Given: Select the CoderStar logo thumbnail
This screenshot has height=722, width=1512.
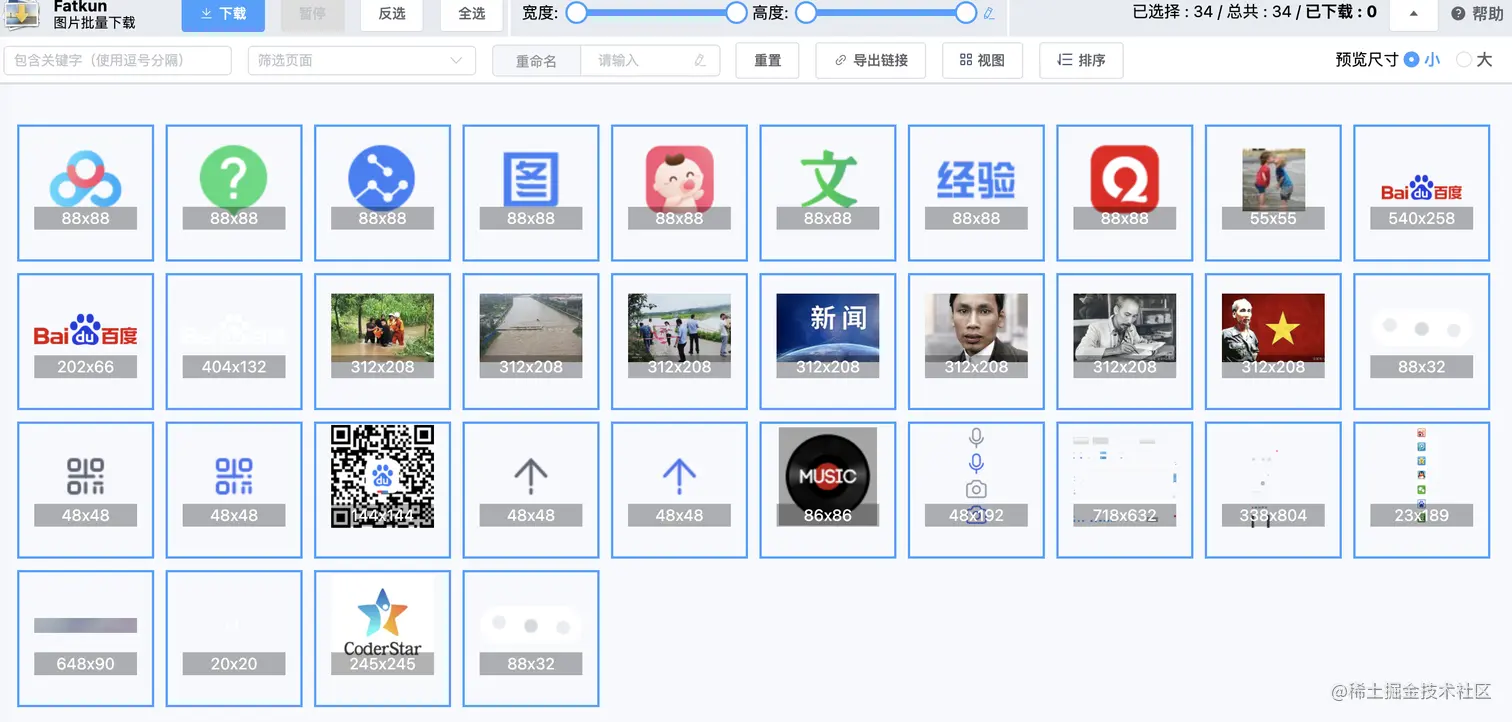Looking at the screenshot, I should [x=382, y=639].
